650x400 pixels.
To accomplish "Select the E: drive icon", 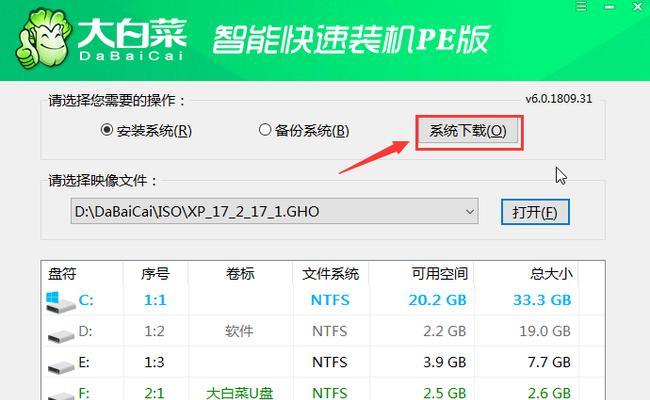I will [x=61, y=366].
